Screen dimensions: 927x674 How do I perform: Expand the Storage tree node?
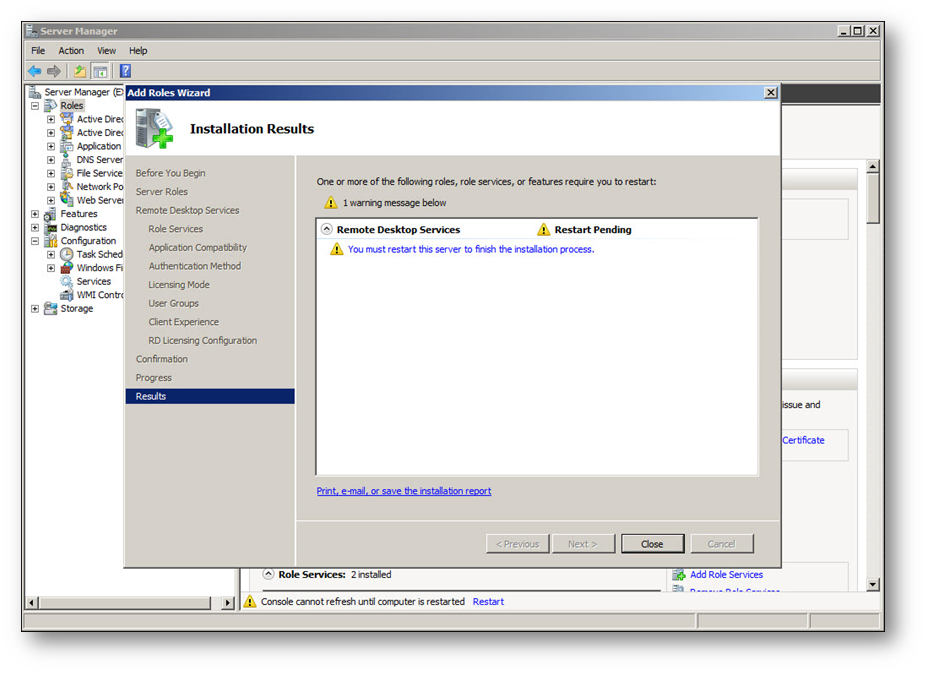[x=35, y=309]
